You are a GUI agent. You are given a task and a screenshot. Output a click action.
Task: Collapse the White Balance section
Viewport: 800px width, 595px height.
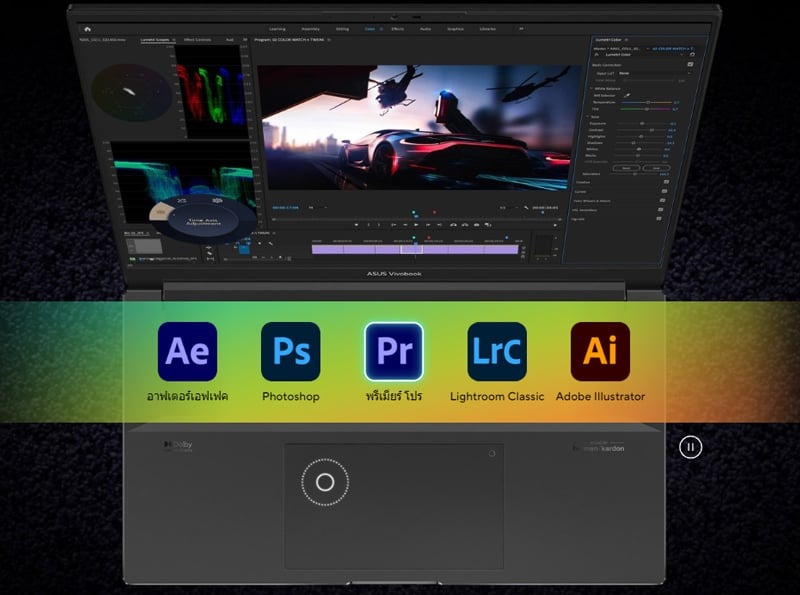pos(592,88)
